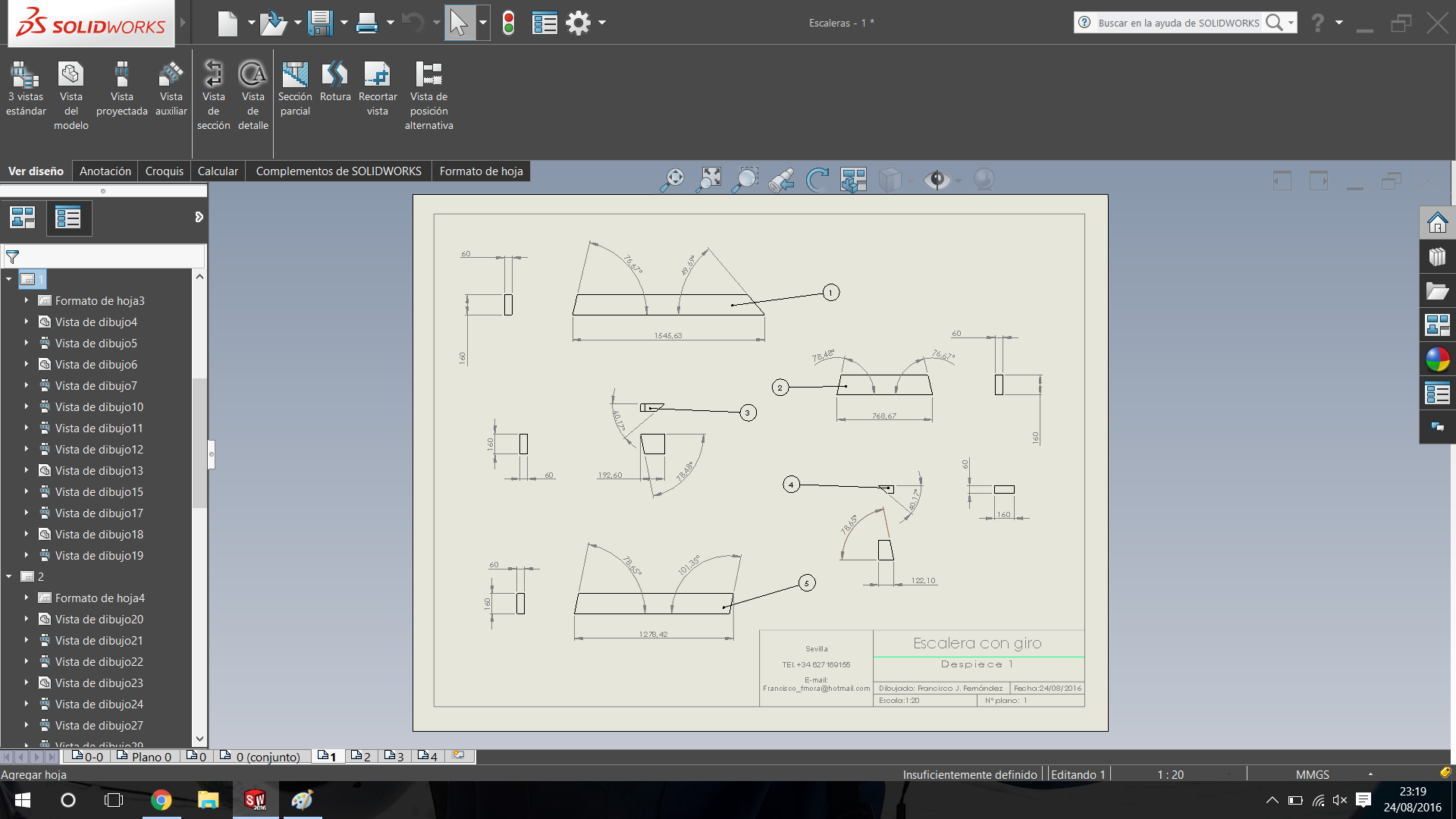
Task: Switch to FeatureManager list view tab
Action: click(68, 218)
